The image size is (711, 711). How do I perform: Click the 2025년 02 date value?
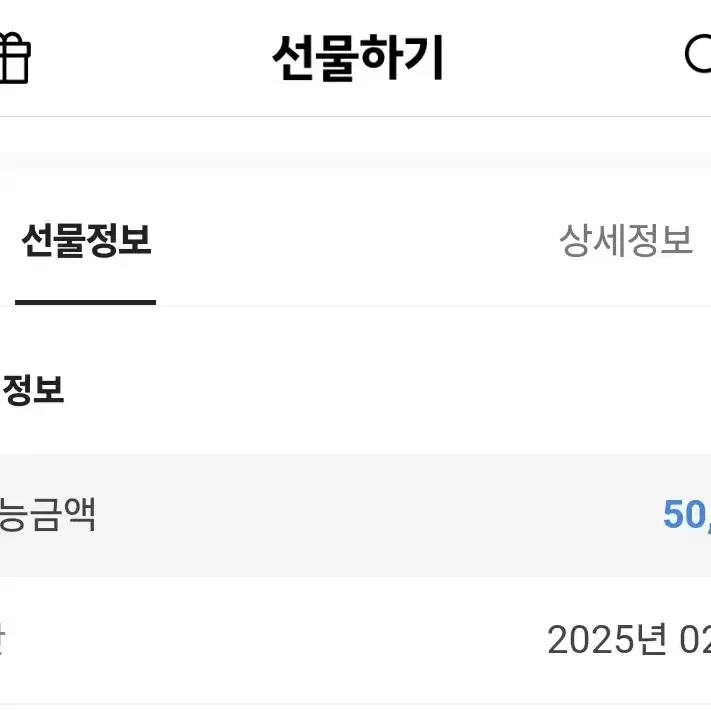coord(629,639)
